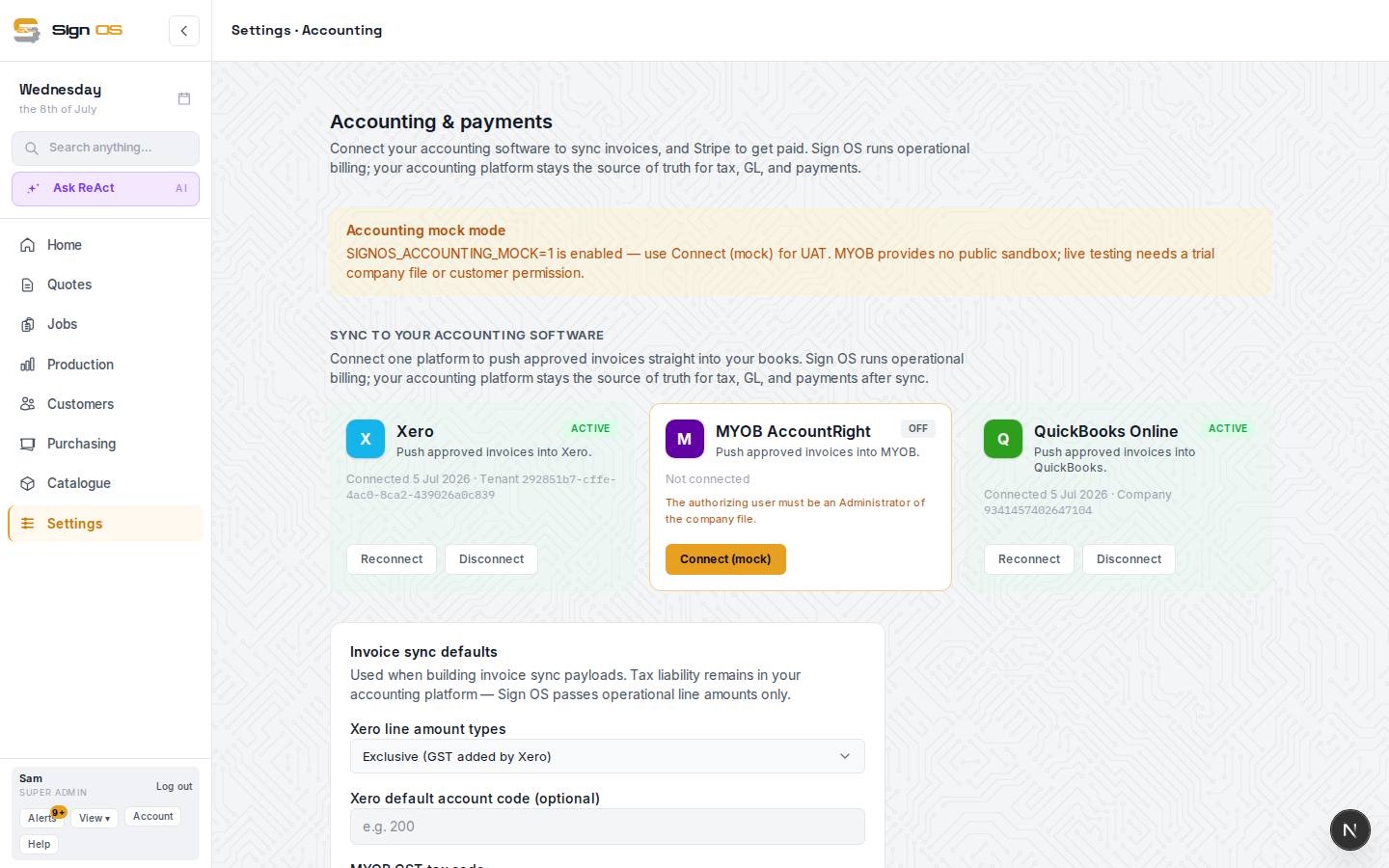Click the Accounting mock mode heading
Image resolution: width=1389 pixels, height=868 pixels.
425,231
